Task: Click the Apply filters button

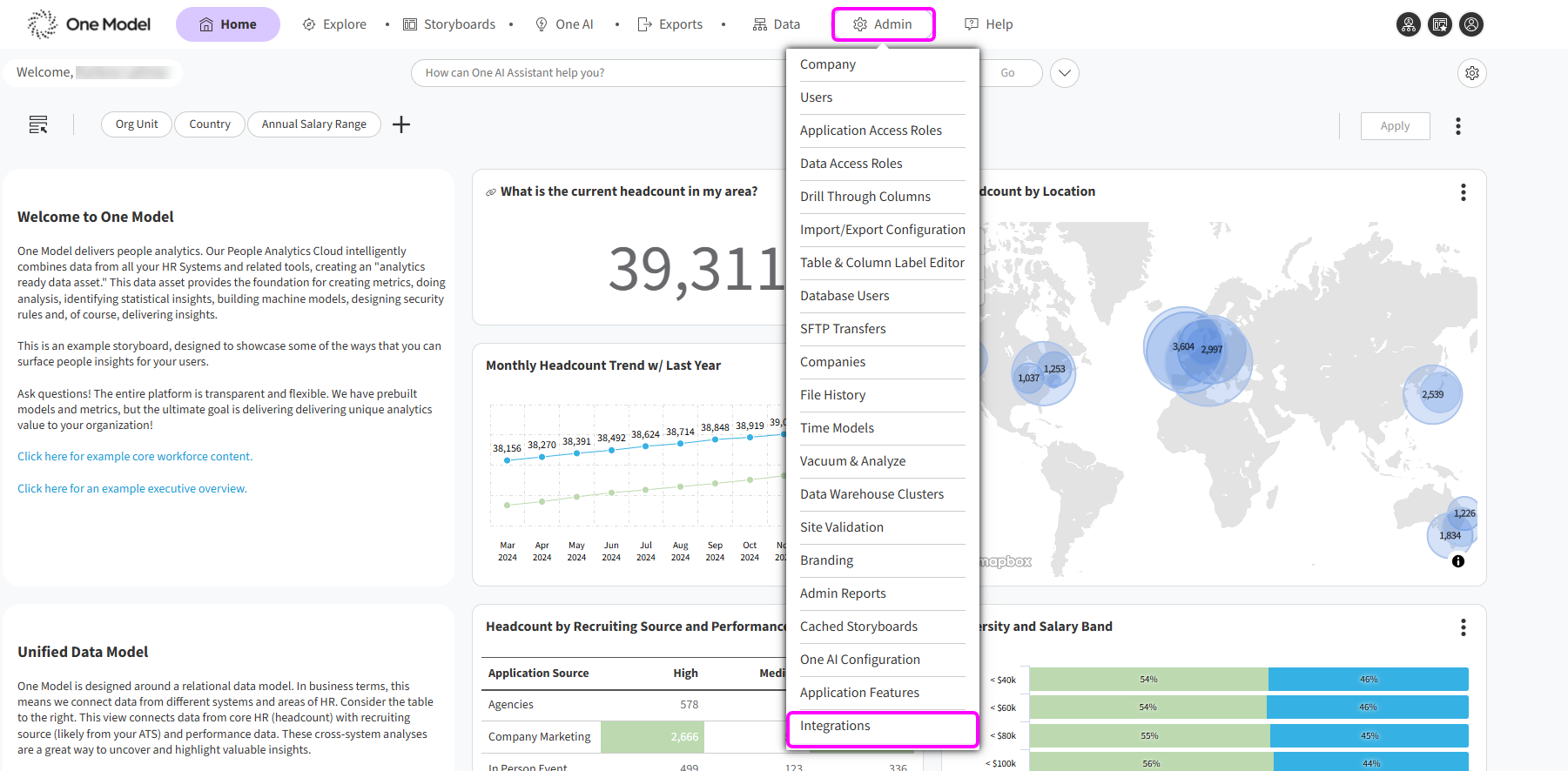Action: point(1394,126)
